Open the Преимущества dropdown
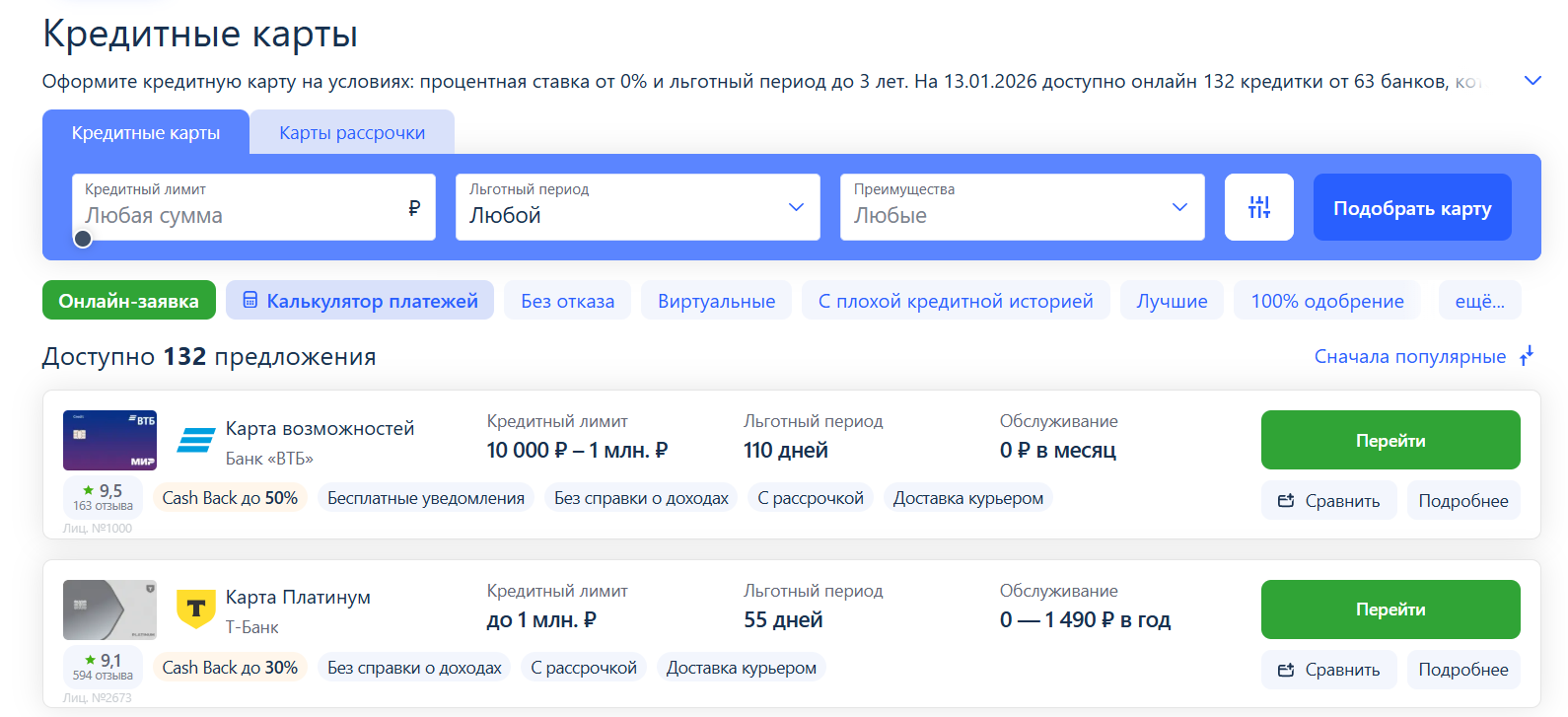This screenshot has height=717, width=1568. point(1022,207)
